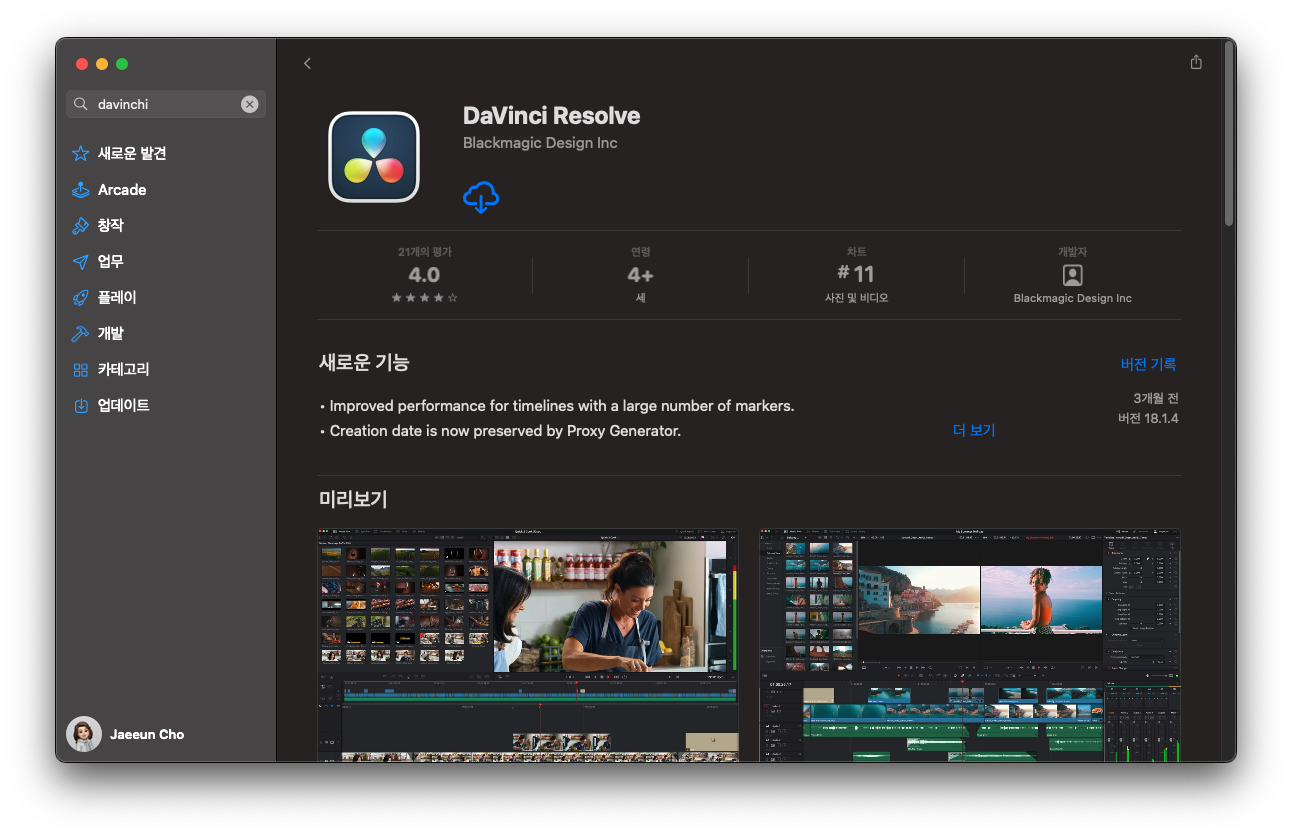This screenshot has height=836, width=1292.
Task: Click 21개의 평가 ratings count
Action: [x=424, y=252]
